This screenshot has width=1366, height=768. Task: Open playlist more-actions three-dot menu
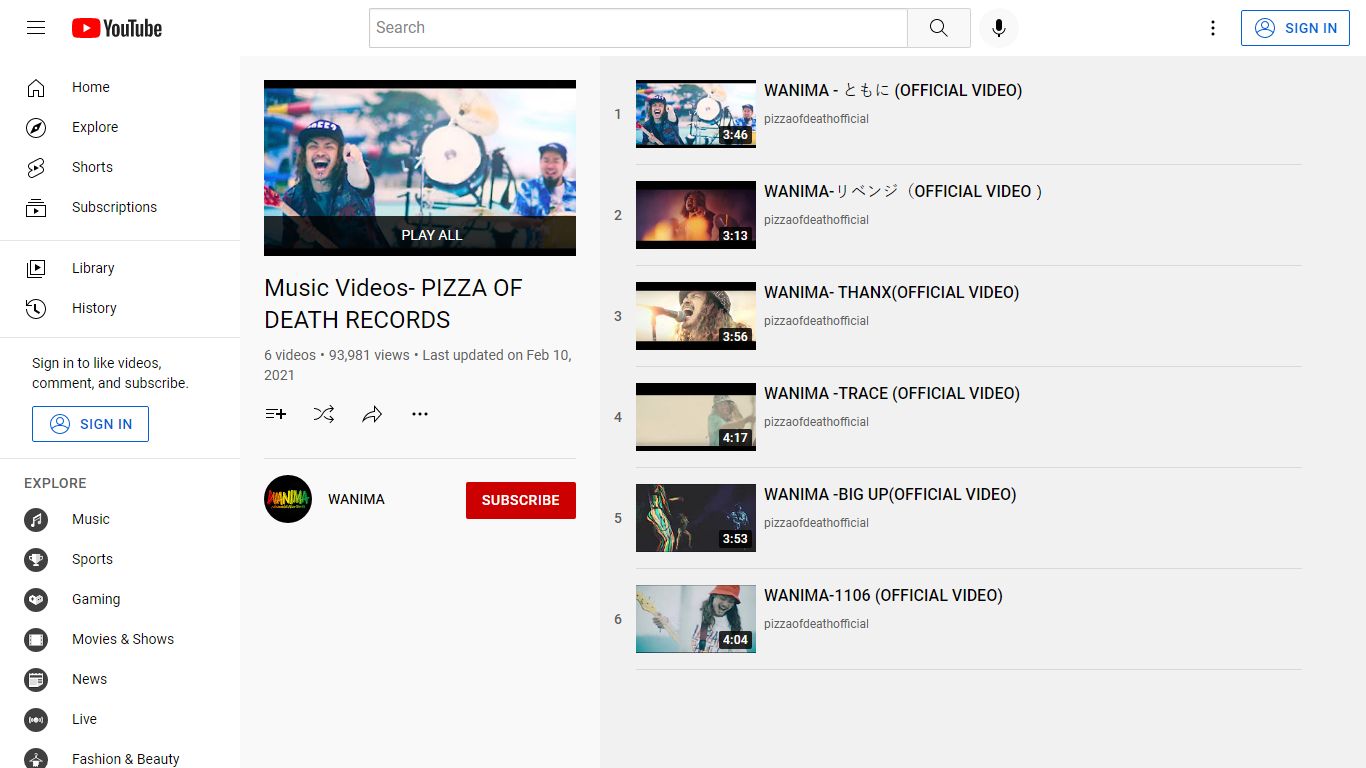[x=420, y=414]
